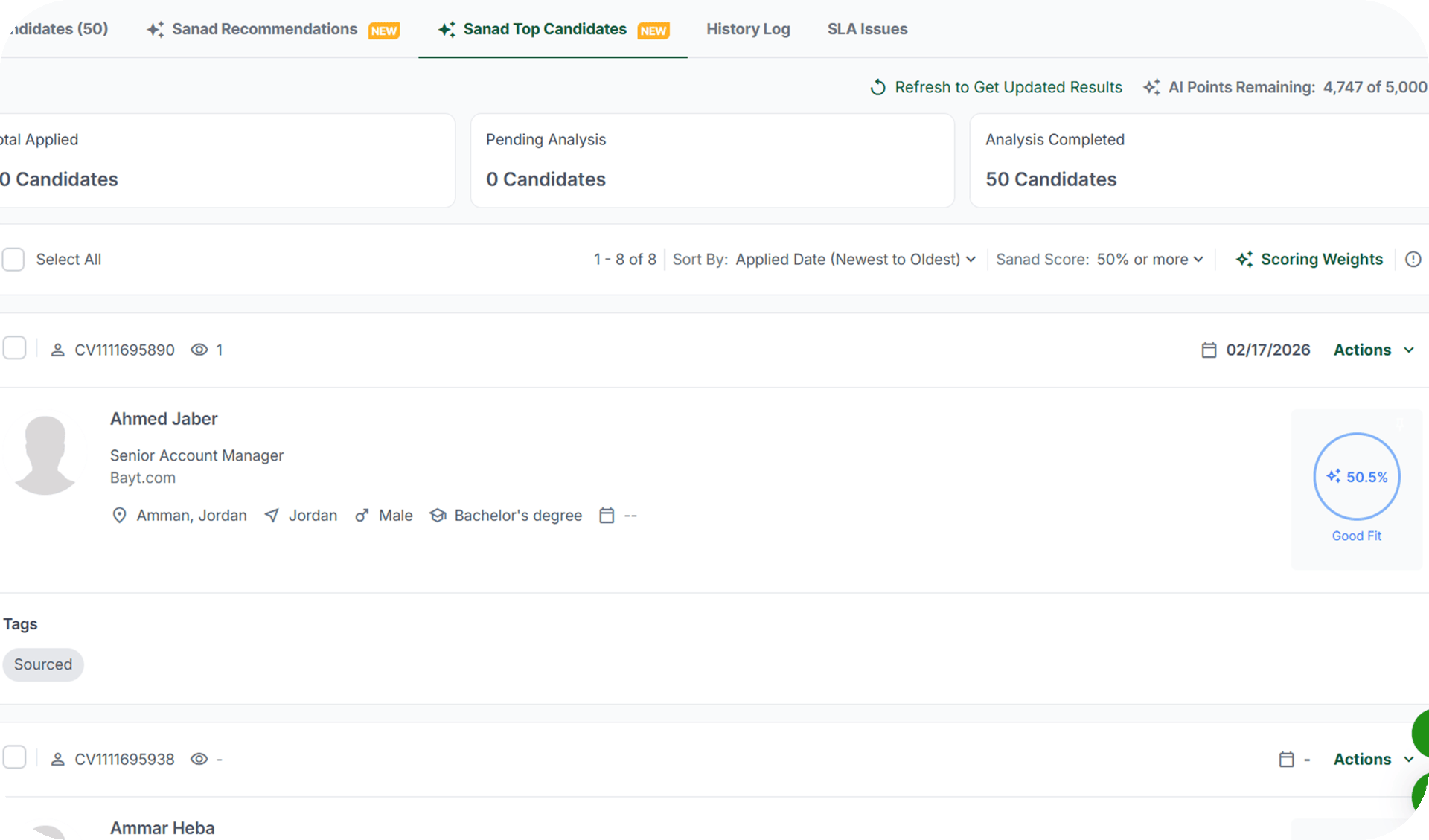Open the Scoring Weights settings
This screenshot has width=1429, height=840.
click(1321, 259)
